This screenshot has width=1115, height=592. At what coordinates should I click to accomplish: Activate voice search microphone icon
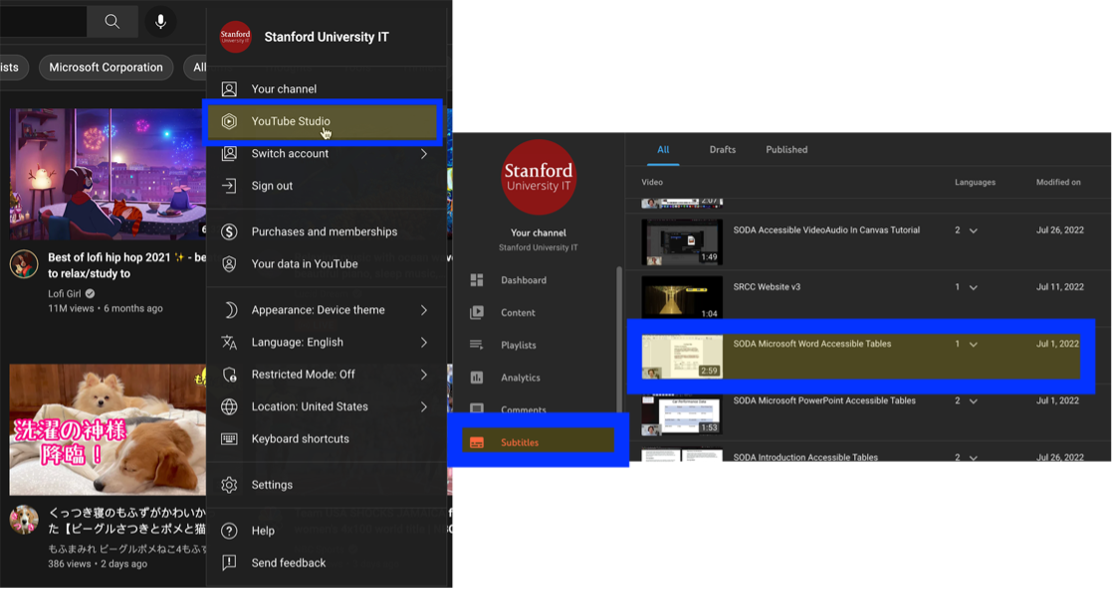pyautogui.click(x=161, y=21)
